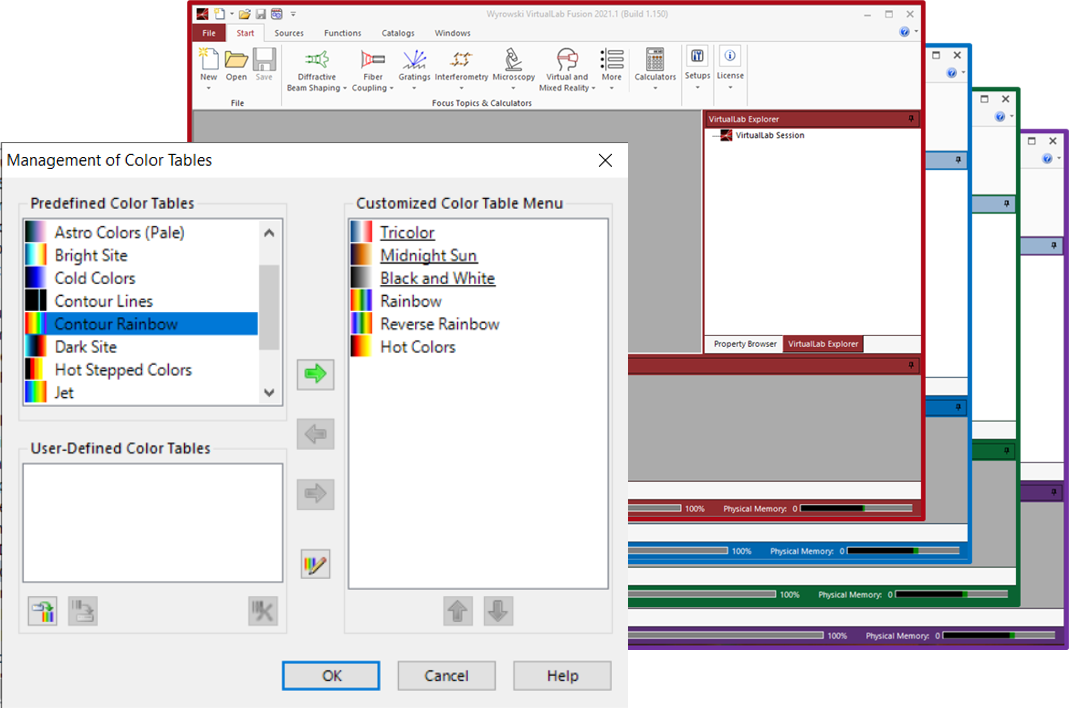This screenshot has width=1069, height=708.
Task: Click the export user-defined color table icon
Action: pos(82,611)
